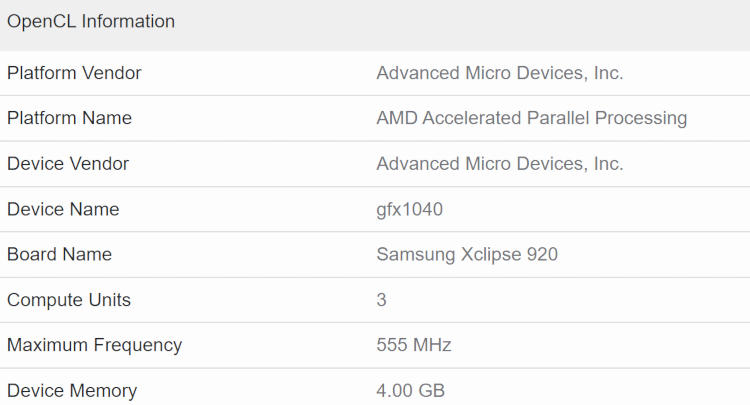Click the Maximum Frequency table row
The image size is (750, 405).
pyautogui.click(x=375, y=346)
